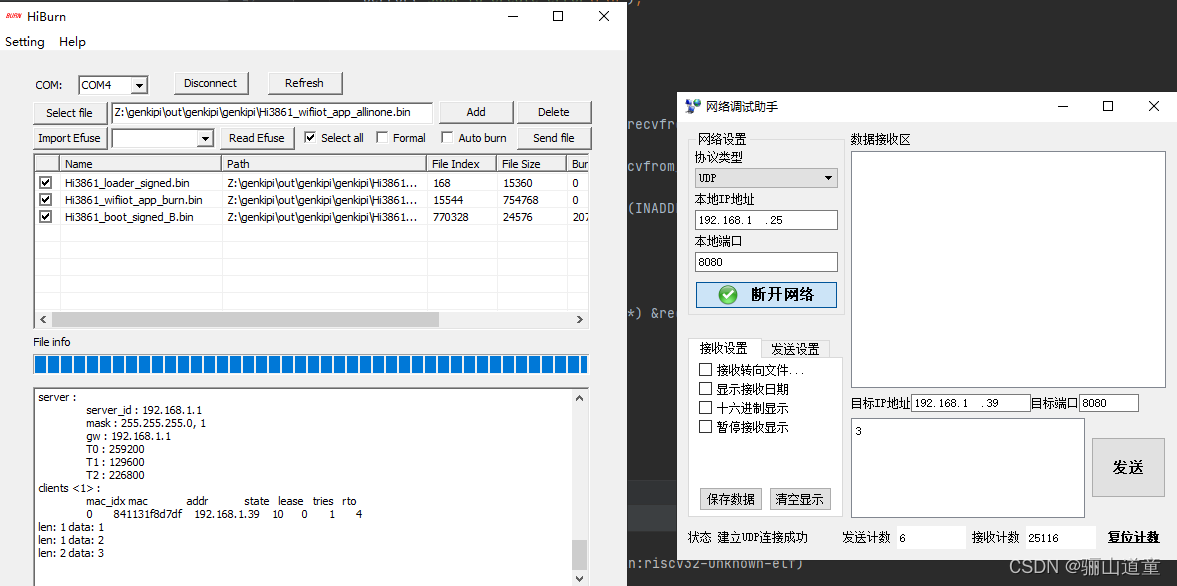Click the 清空显示 button
Viewport: 1177px width, 586px height.
[x=800, y=499]
